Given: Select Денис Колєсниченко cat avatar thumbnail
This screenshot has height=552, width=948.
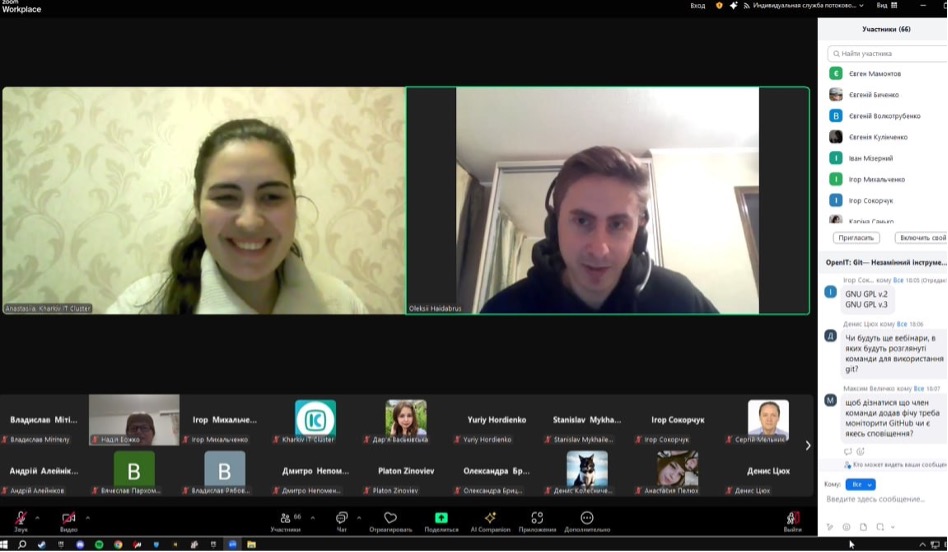Looking at the screenshot, I should [586, 472].
